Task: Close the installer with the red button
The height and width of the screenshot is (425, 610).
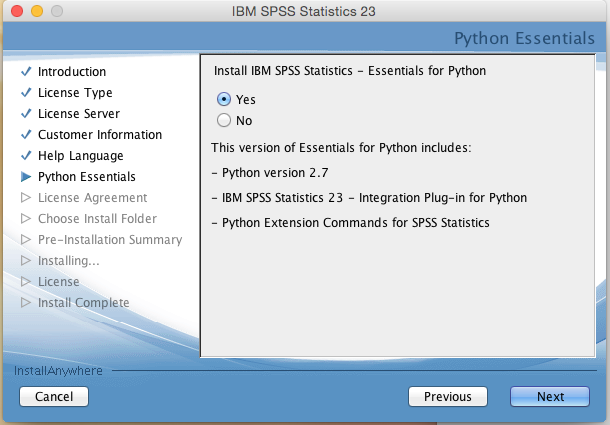Action: [x=14, y=13]
